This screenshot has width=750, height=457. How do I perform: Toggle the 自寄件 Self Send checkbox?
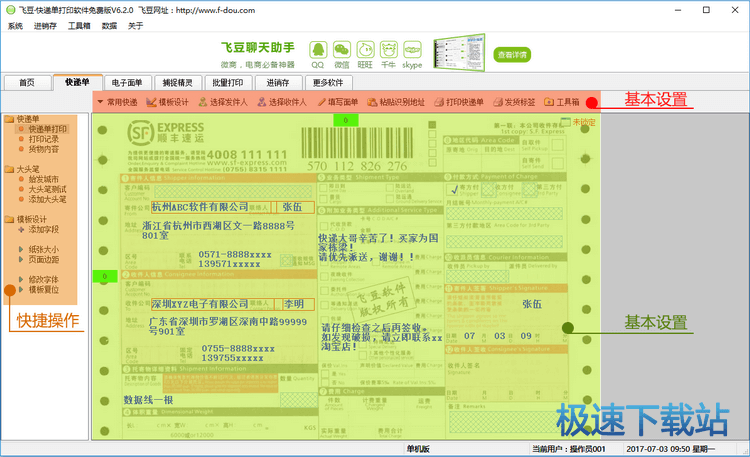[557, 163]
